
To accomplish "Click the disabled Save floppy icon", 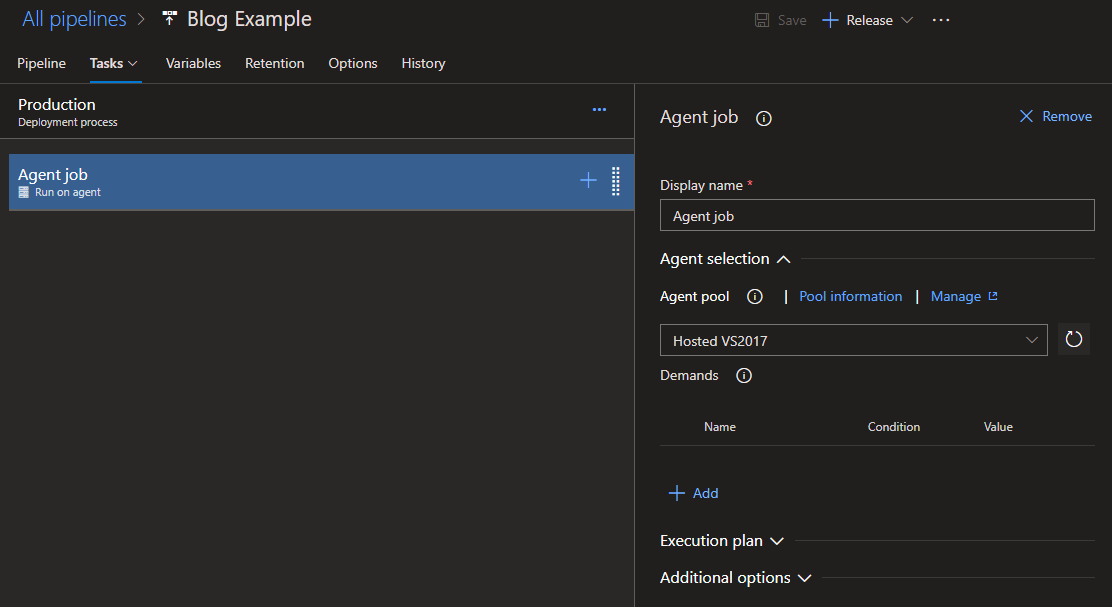I will pos(762,20).
